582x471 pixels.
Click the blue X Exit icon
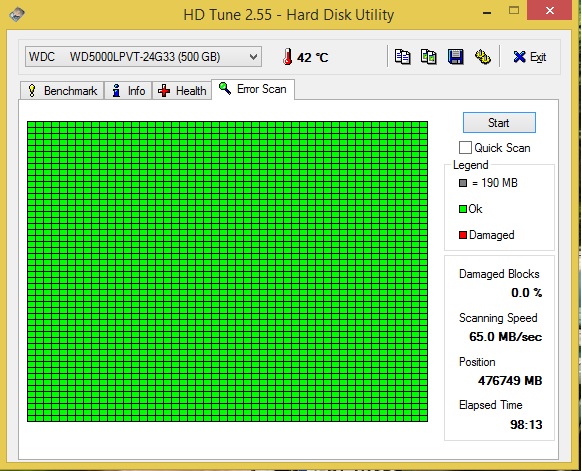click(x=519, y=57)
